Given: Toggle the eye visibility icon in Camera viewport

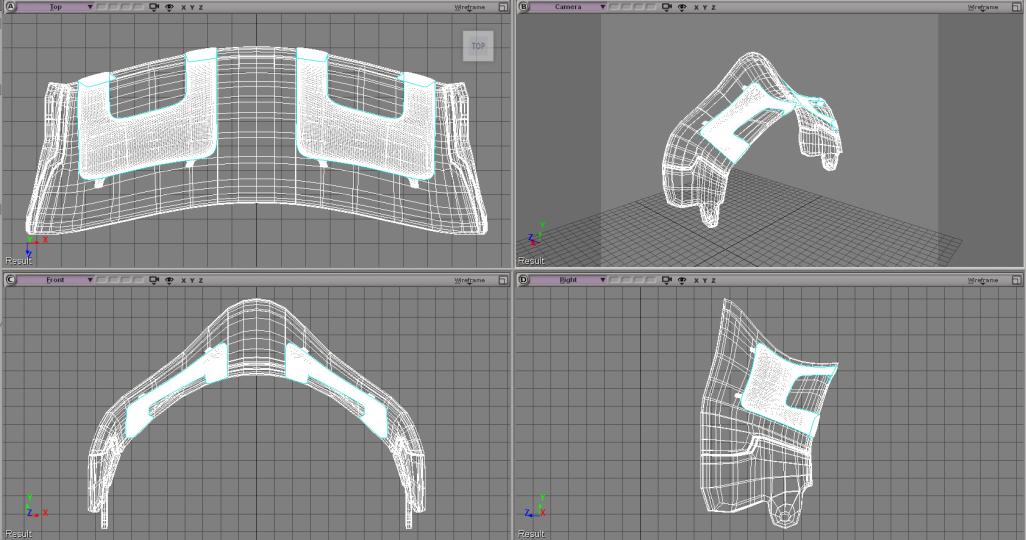Looking at the screenshot, I should pyautogui.click(x=681, y=7).
